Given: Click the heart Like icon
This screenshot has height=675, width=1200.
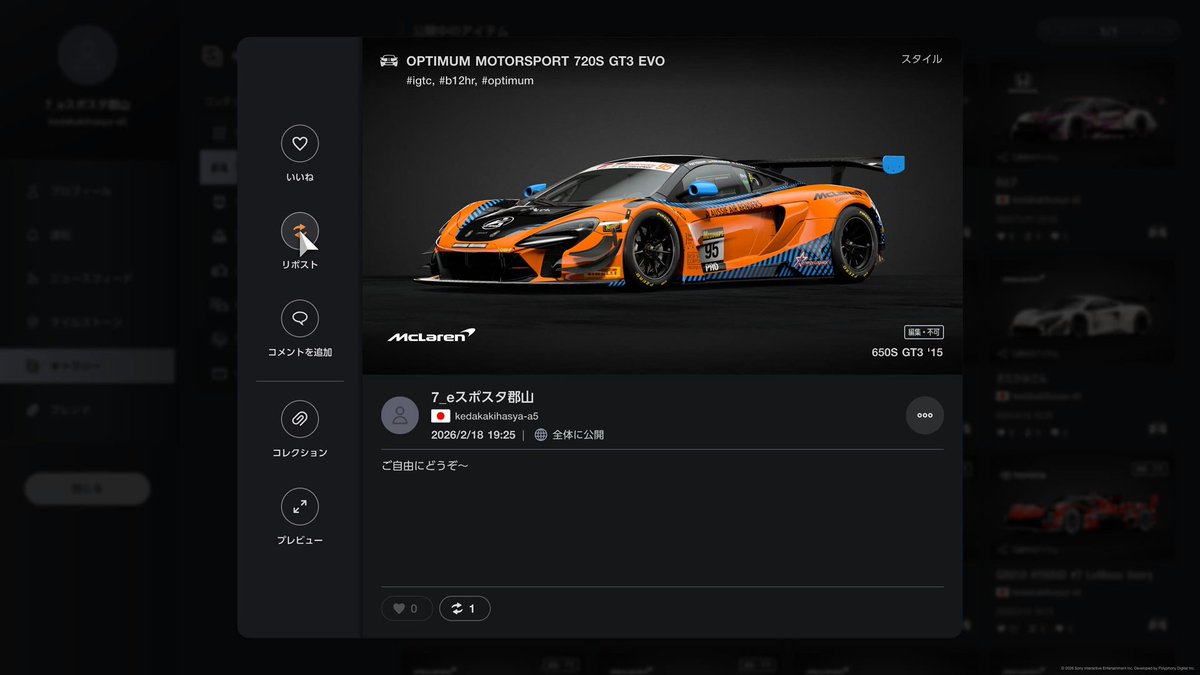Looking at the screenshot, I should pyautogui.click(x=300, y=144).
